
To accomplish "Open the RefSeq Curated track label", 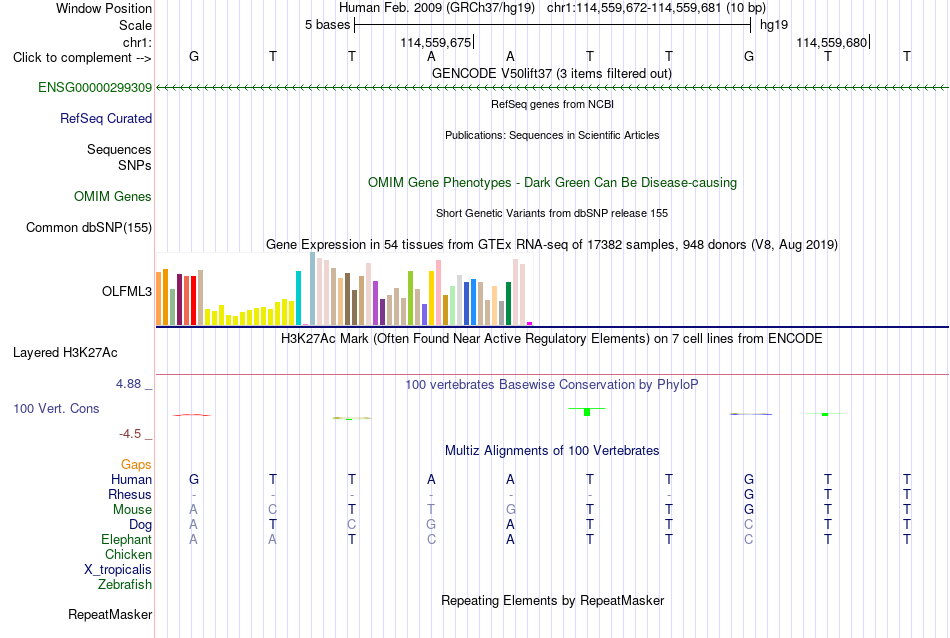I will point(105,118).
